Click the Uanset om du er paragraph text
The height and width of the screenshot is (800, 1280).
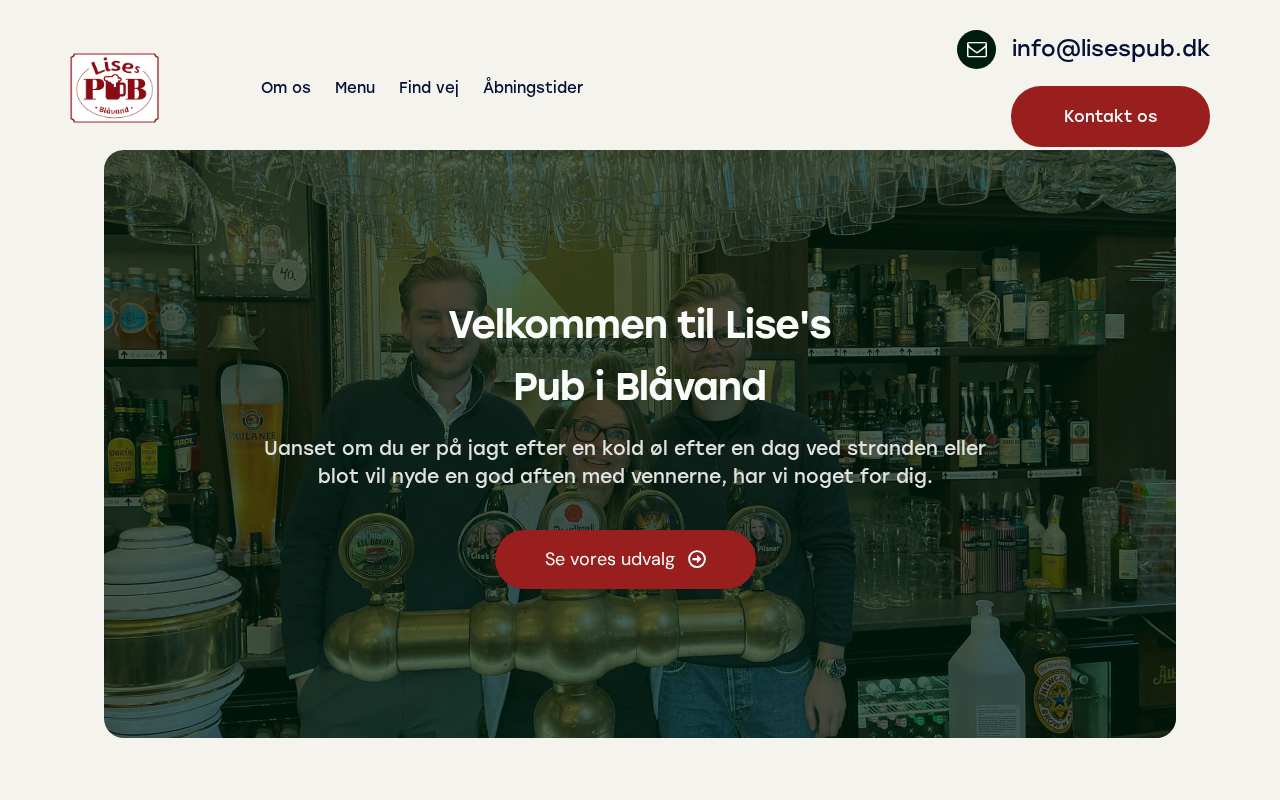[x=625, y=462]
